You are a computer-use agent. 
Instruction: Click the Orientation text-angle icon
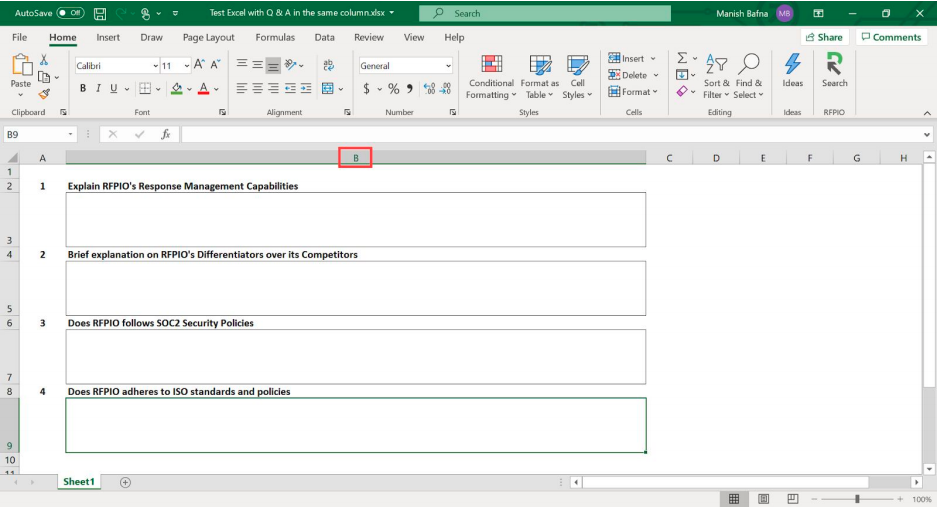click(290, 65)
